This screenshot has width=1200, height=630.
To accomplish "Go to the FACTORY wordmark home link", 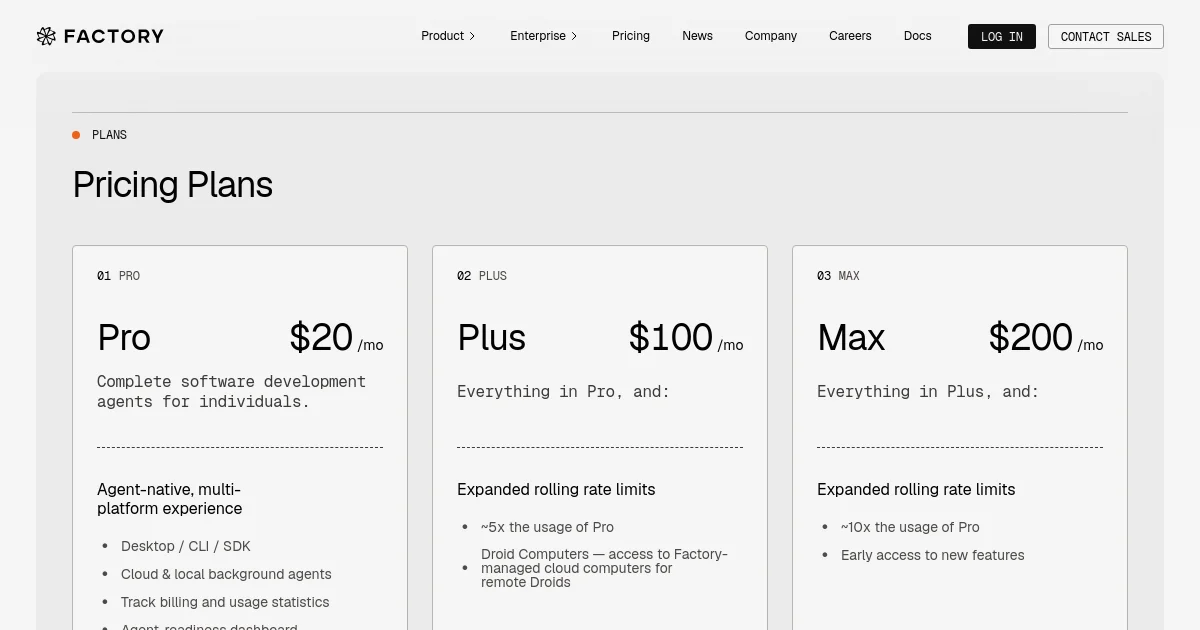I will [113, 36].
